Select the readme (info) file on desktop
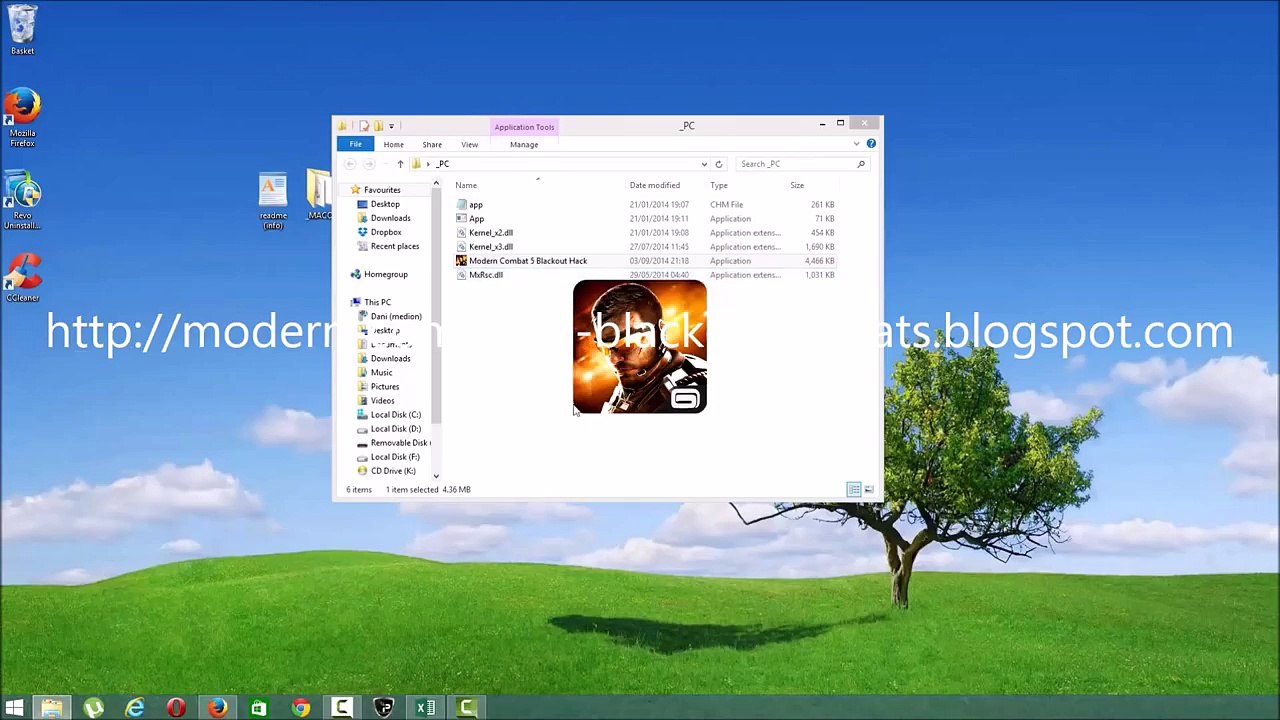Screen dimensions: 1280x720 point(273,201)
